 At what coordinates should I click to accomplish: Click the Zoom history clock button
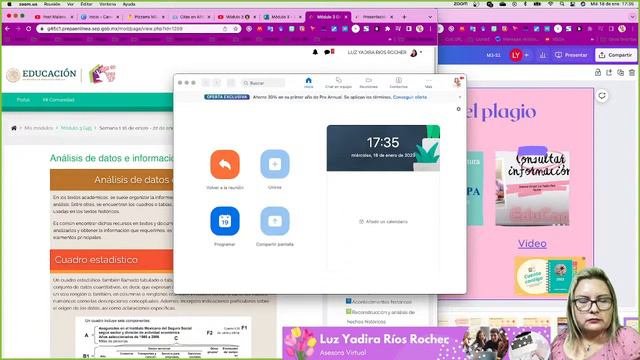coord(231,83)
